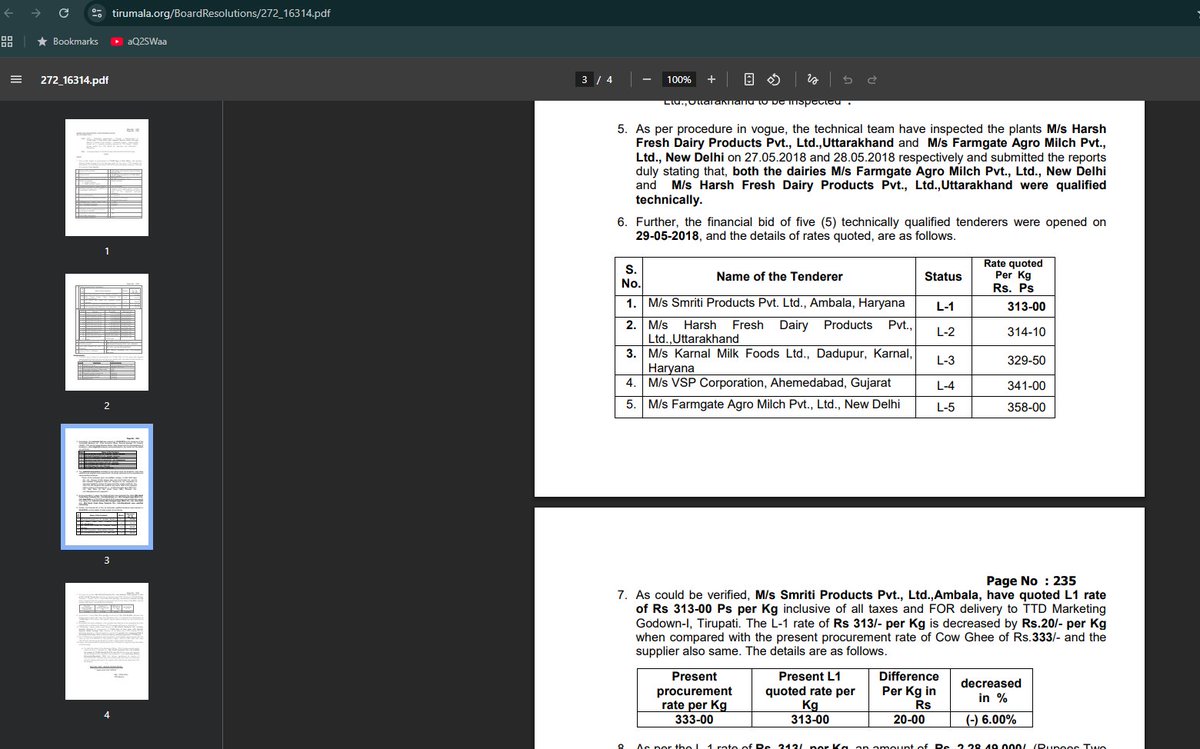Click 'Page No : 235' text
The width and height of the screenshot is (1200, 749).
click(x=1031, y=580)
